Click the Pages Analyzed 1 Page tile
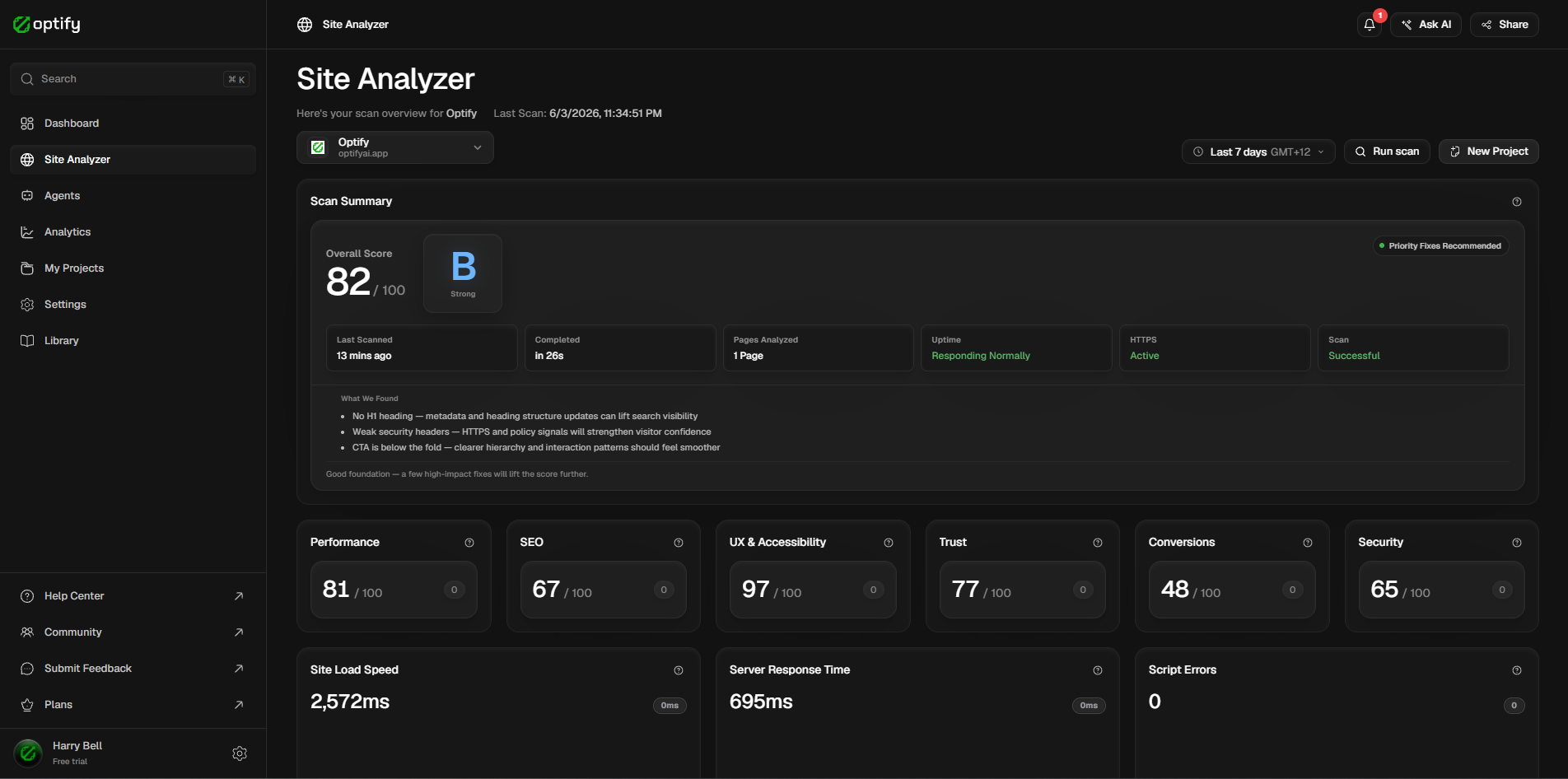This screenshot has width=1568, height=779. tap(818, 348)
